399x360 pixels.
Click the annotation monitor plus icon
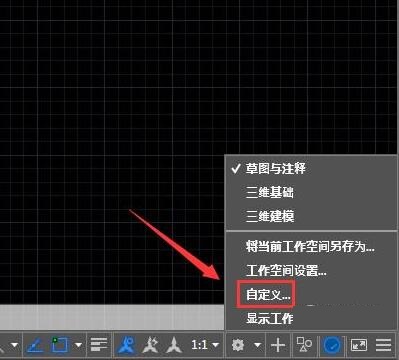click(x=278, y=345)
